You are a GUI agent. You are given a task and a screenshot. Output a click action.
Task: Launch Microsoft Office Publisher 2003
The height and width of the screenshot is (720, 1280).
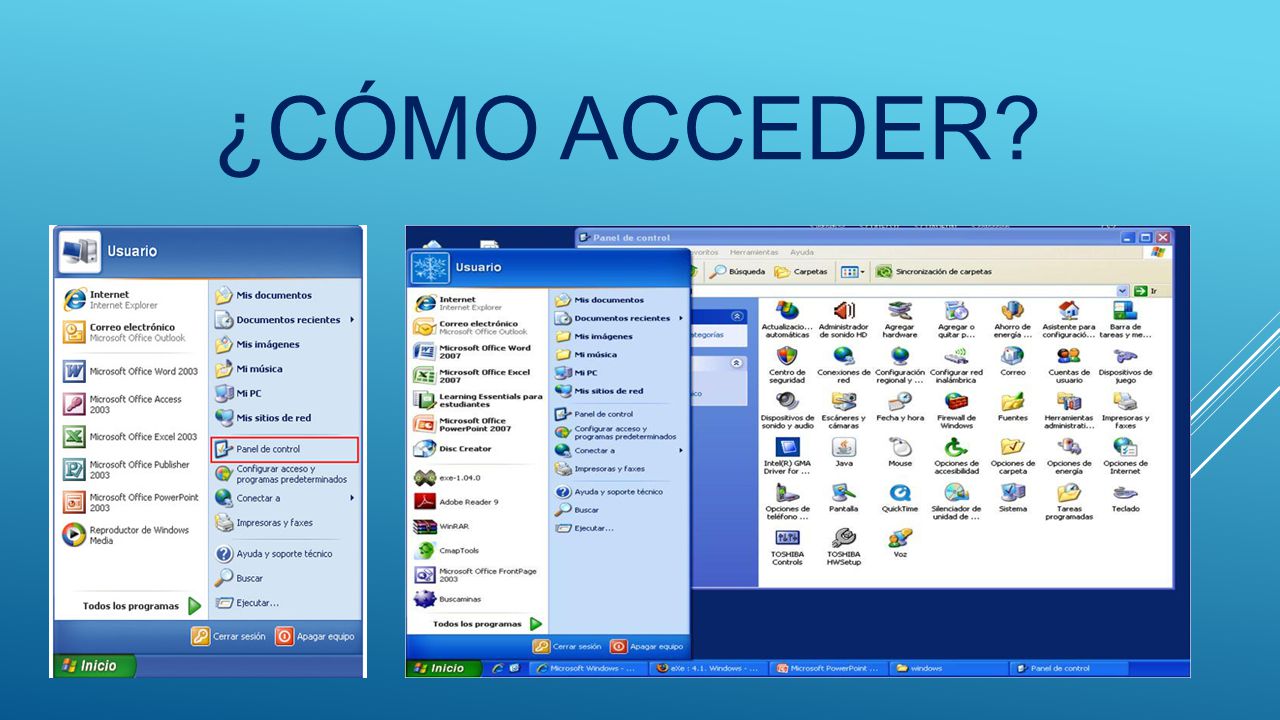click(x=127, y=470)
